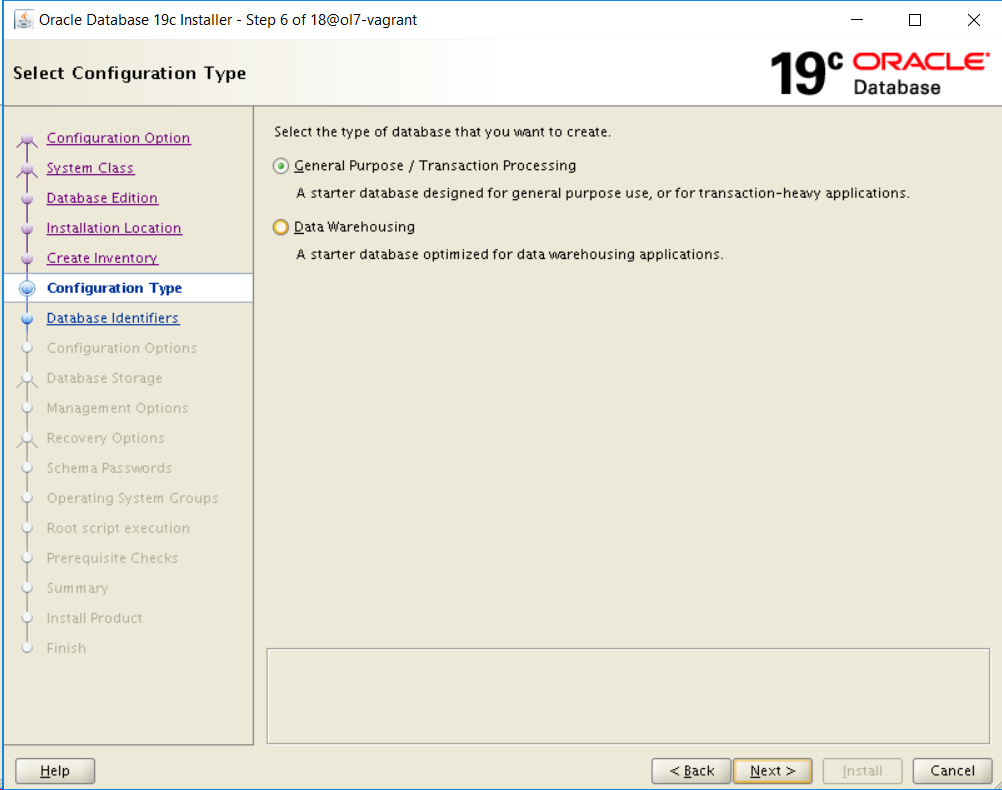The width and height of the screenshot is (1002, 790).
Task: Click the greyed Prerequisite Checks step
Action: (x=112, y=559)
